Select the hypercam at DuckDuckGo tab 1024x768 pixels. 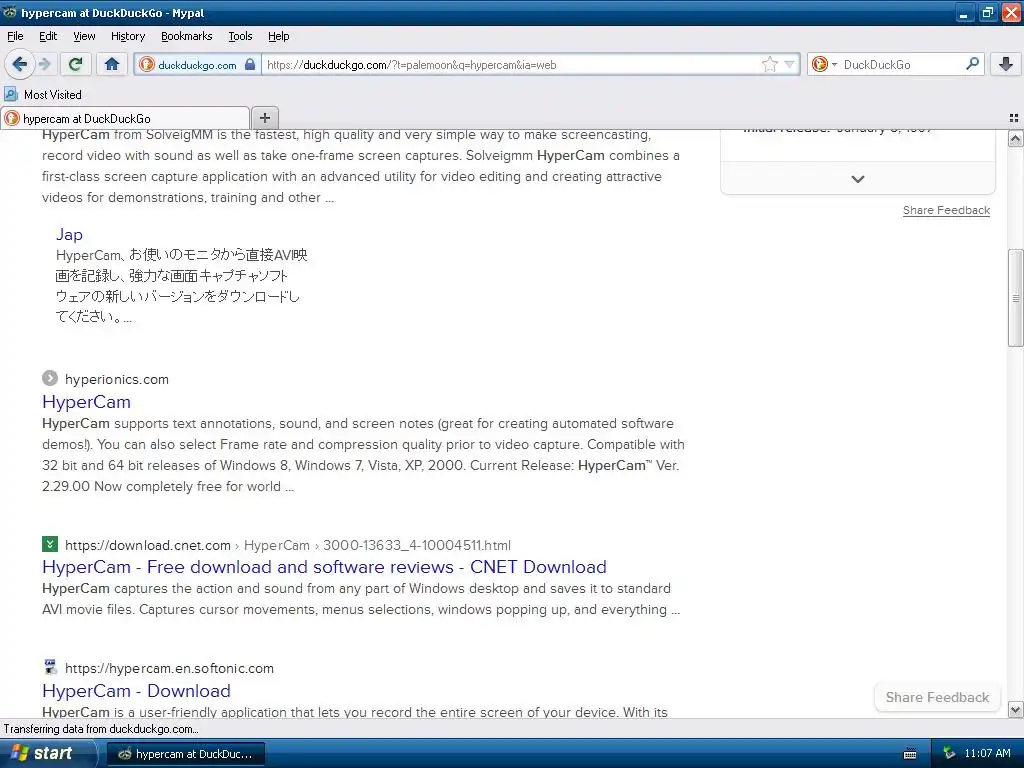tap(124, 118)
